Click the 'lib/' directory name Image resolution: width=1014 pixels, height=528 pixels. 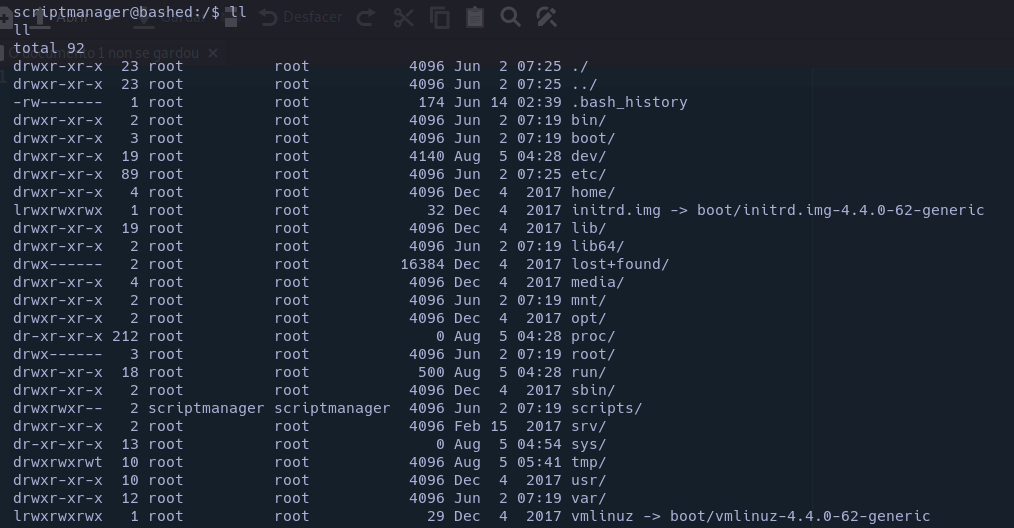click(588, 228)
